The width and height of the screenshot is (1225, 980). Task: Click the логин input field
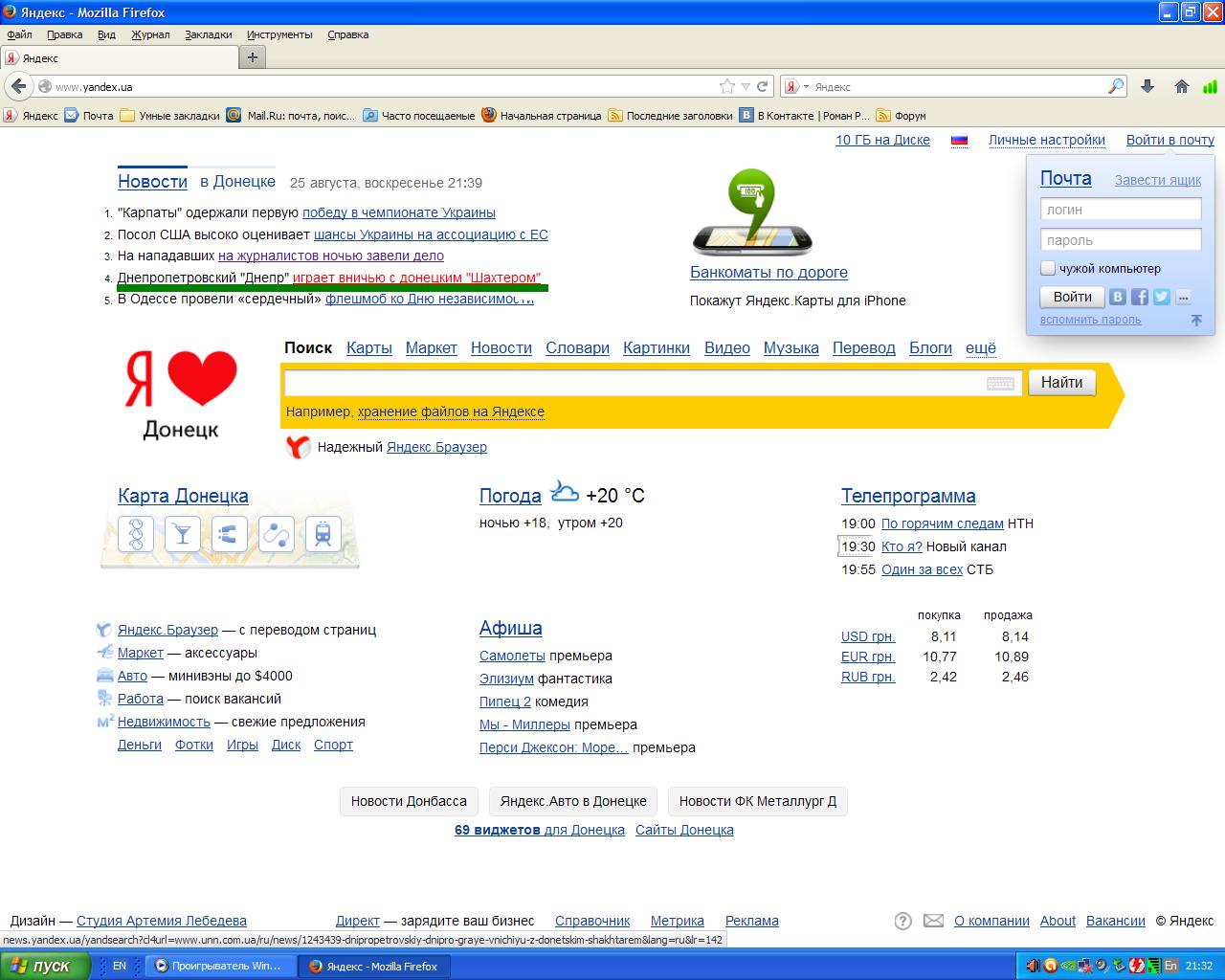tap(1121, 210)
